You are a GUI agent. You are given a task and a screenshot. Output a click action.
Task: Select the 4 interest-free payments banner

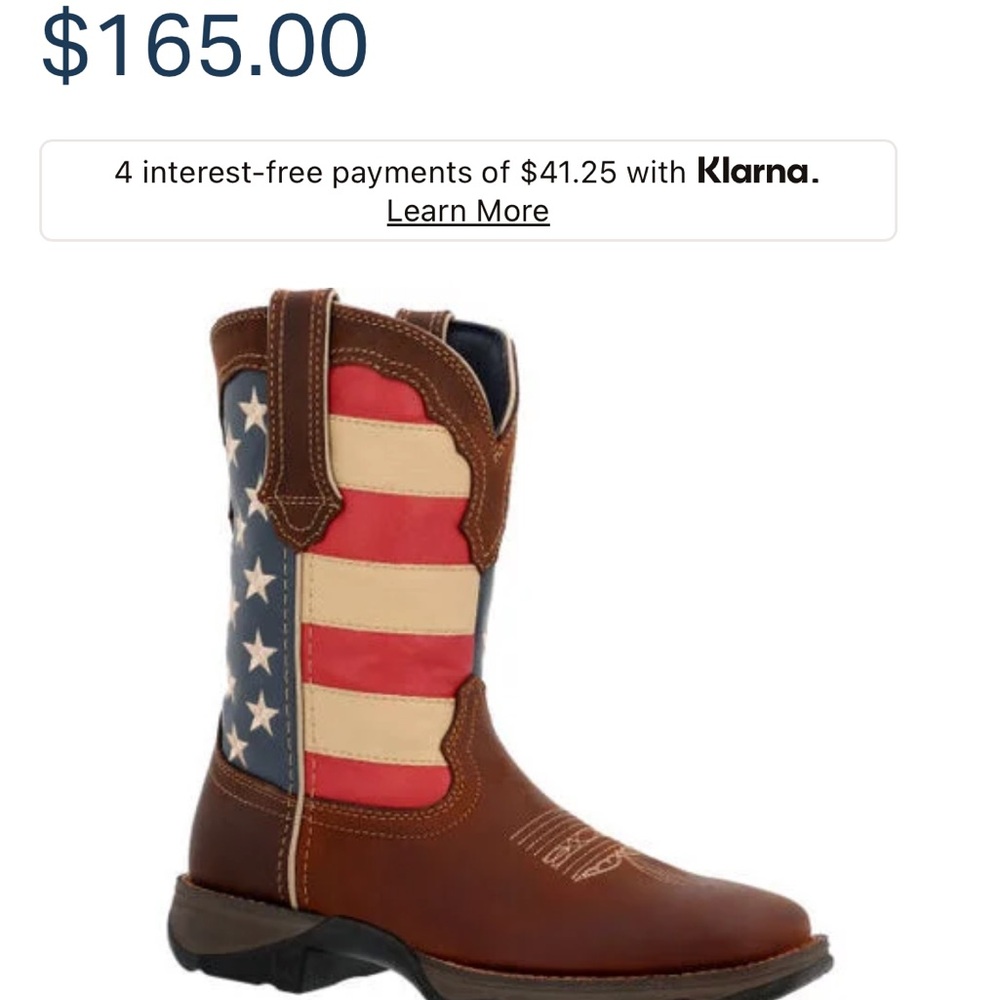click(466, 186)
